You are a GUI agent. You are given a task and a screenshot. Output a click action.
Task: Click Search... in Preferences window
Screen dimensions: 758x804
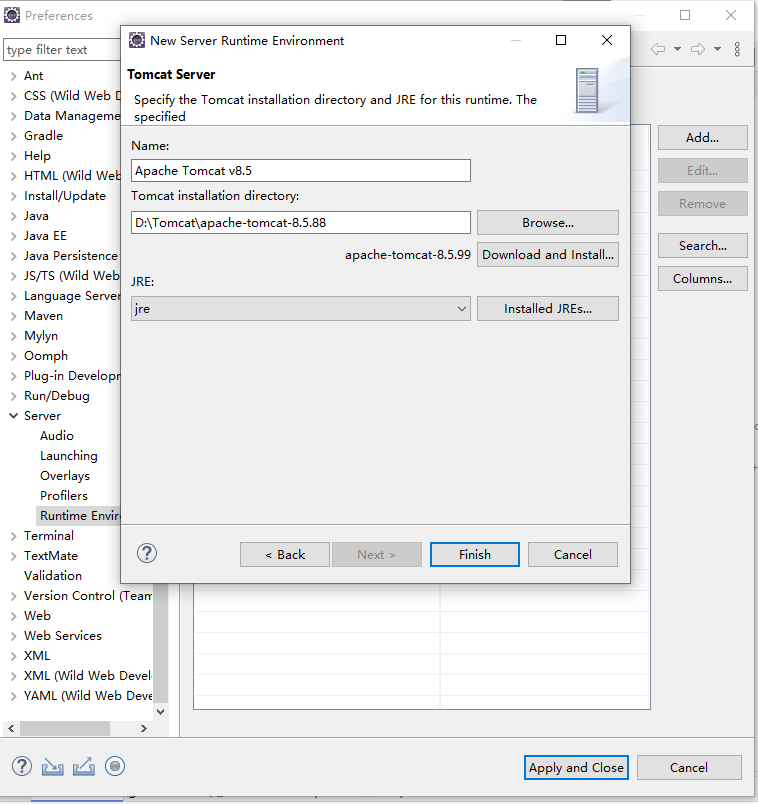703,246
